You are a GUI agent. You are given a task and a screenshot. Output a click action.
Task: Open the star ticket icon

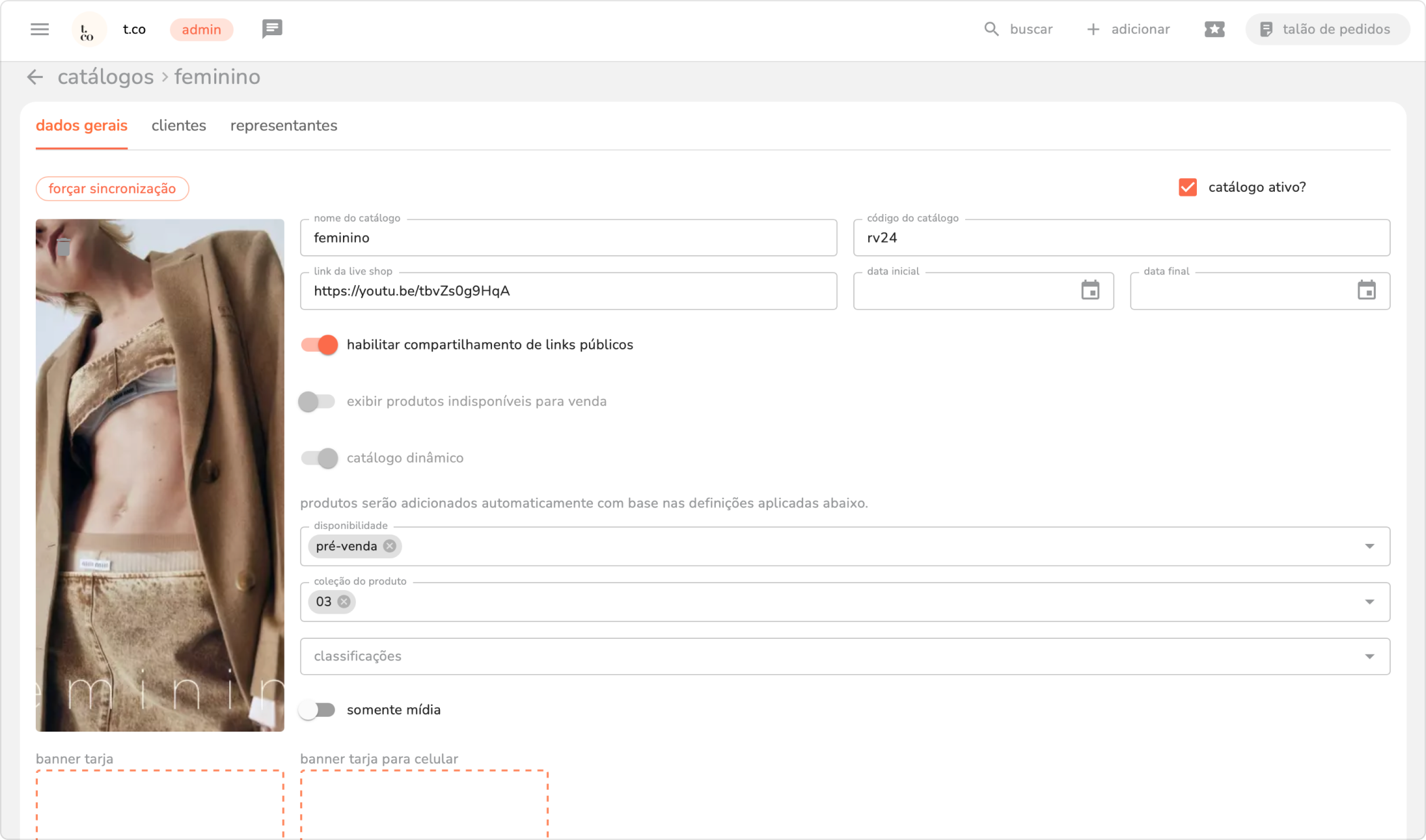[1214, 29]
